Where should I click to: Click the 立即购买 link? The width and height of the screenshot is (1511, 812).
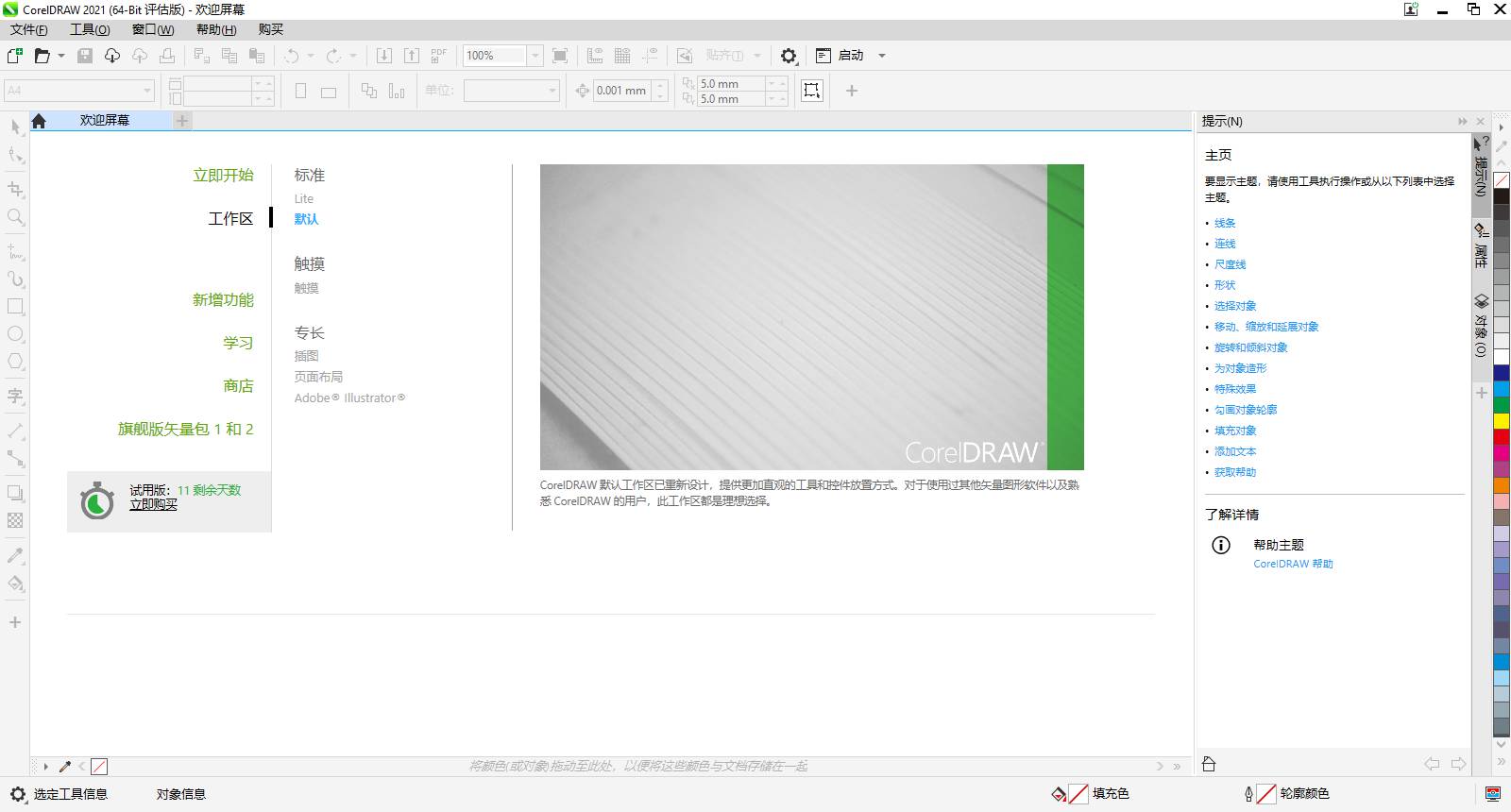[x=153, y=504]
